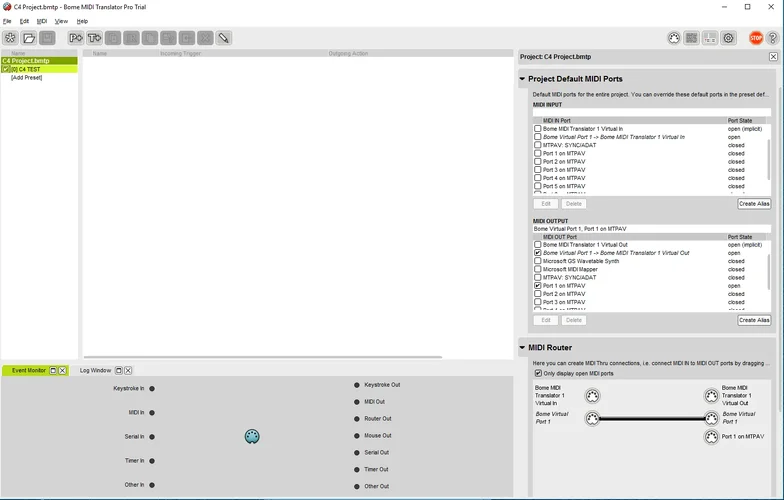This screenshot has height=500, width=784.
Task: Uncheck Port 1 on MTPAV output port
Action: [538, 286]
